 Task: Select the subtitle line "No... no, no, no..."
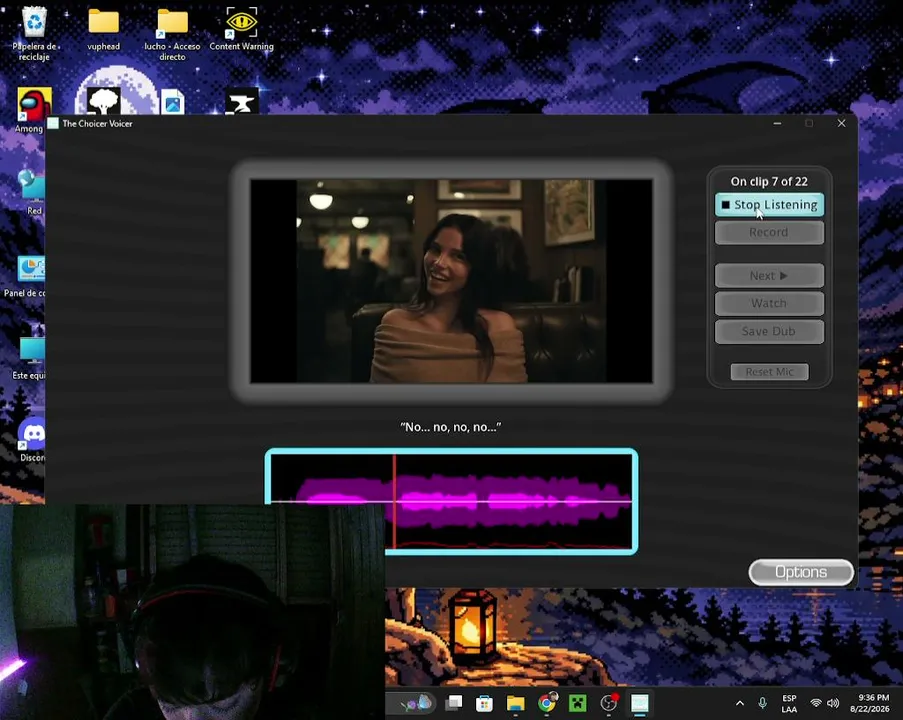[451, 427]
